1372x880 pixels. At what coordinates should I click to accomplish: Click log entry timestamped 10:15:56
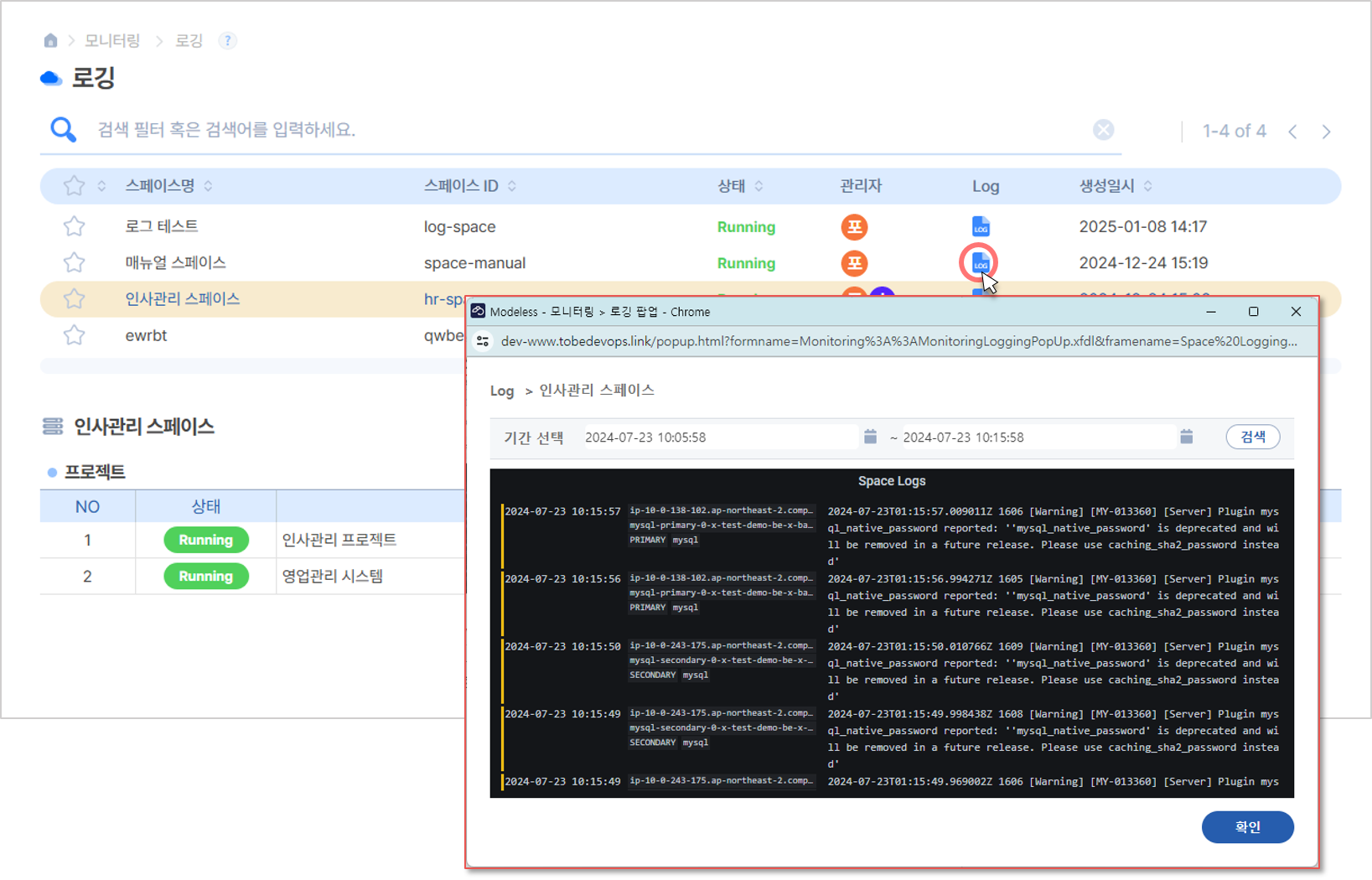coord(891,603)
